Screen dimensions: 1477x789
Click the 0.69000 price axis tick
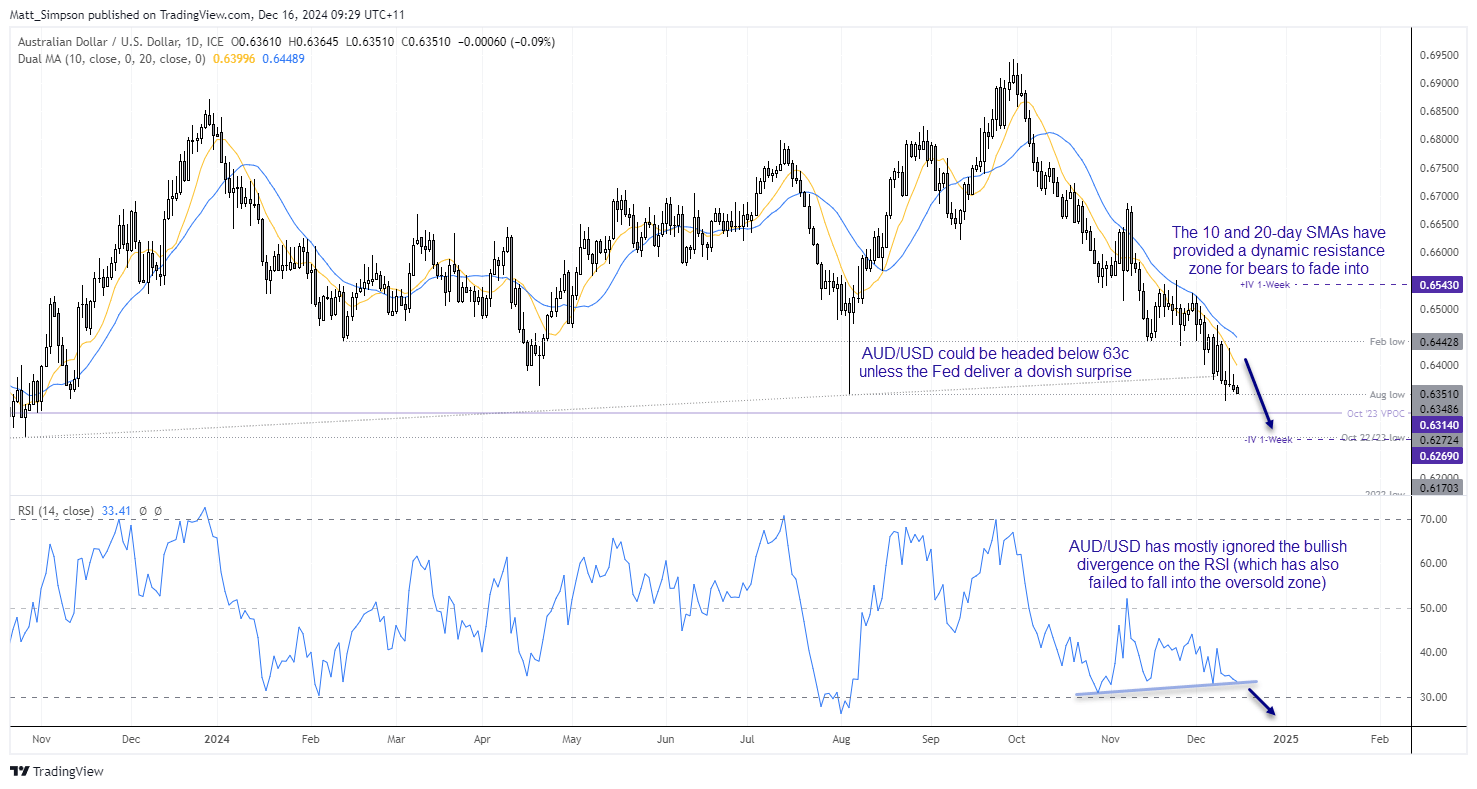pos(1440,83)
